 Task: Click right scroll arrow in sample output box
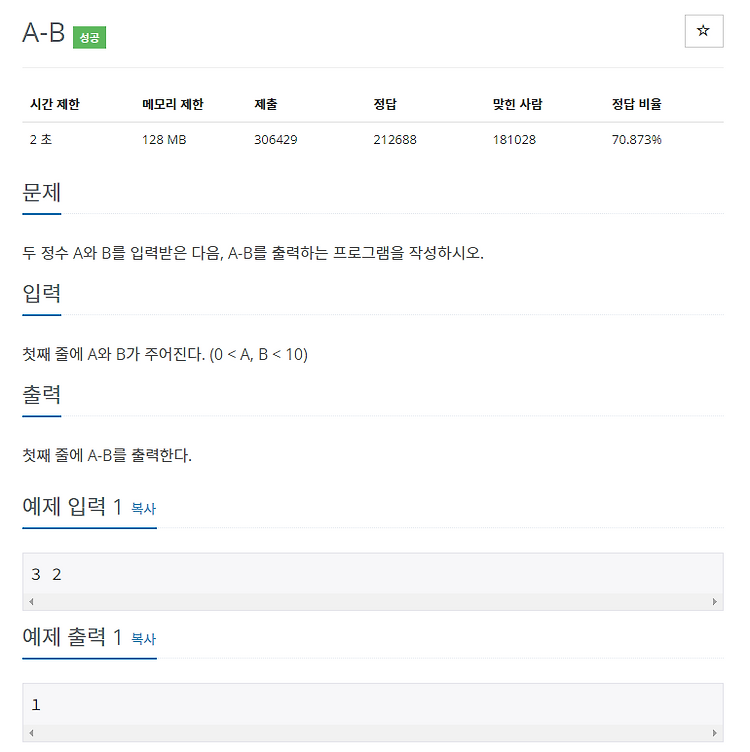pos(715,732)
